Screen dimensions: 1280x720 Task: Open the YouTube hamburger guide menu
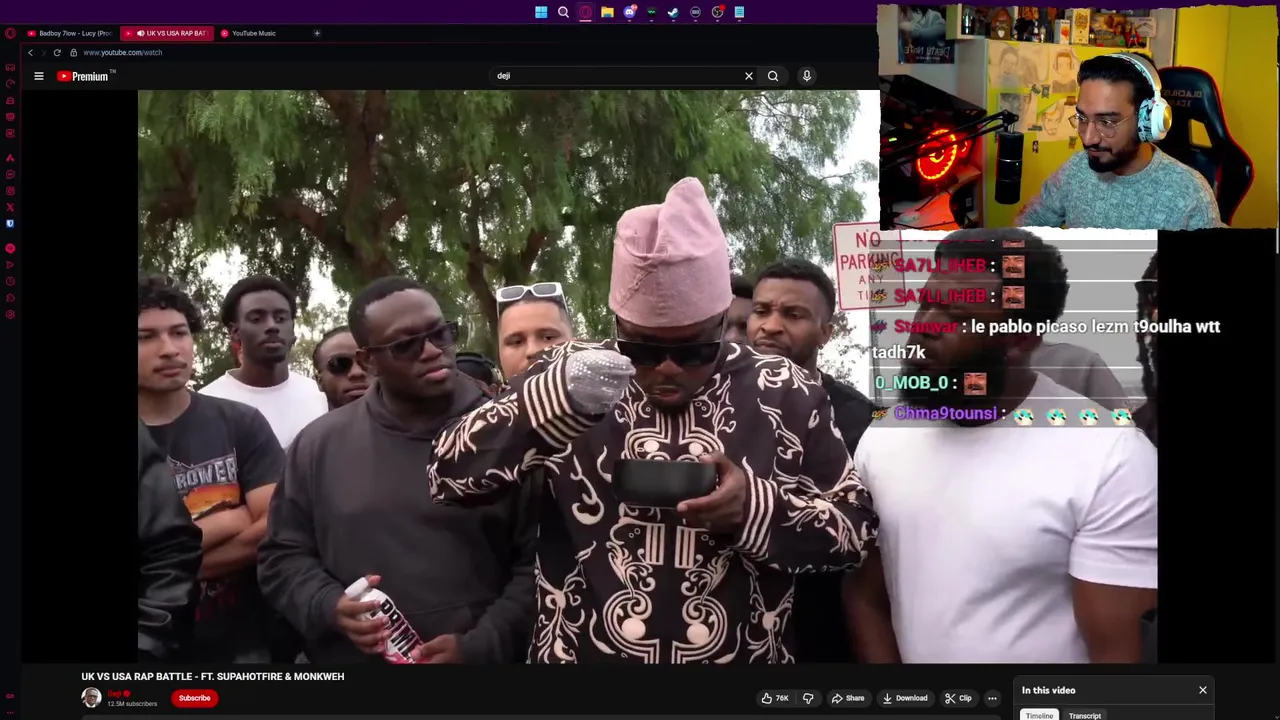coord(39,76)
